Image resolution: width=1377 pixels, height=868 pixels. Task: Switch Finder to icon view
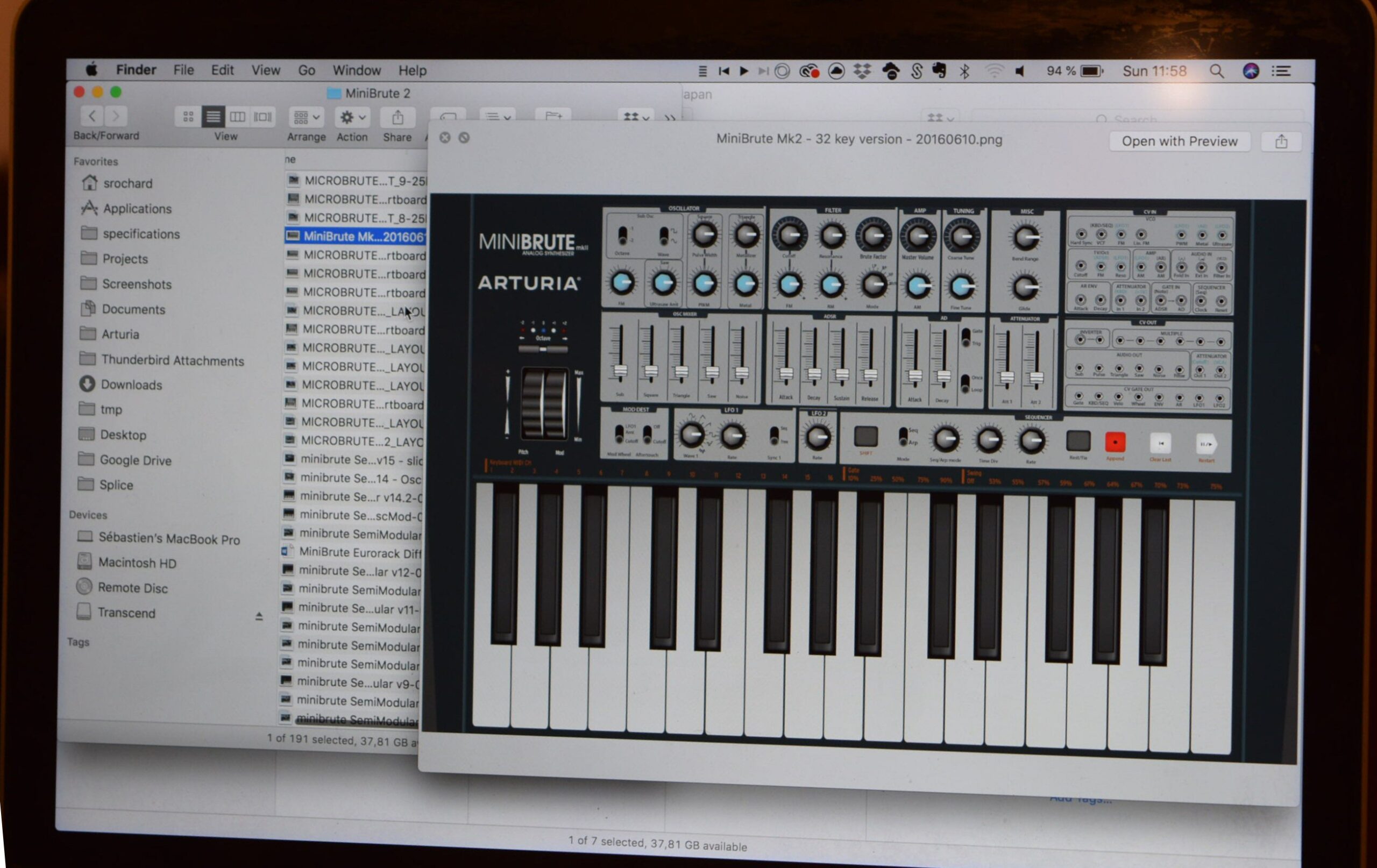click(188, 117)
